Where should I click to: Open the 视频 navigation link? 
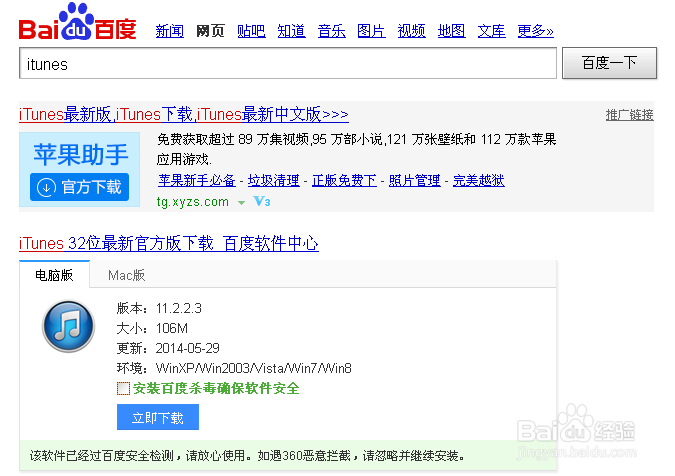[x=412, y=31]
